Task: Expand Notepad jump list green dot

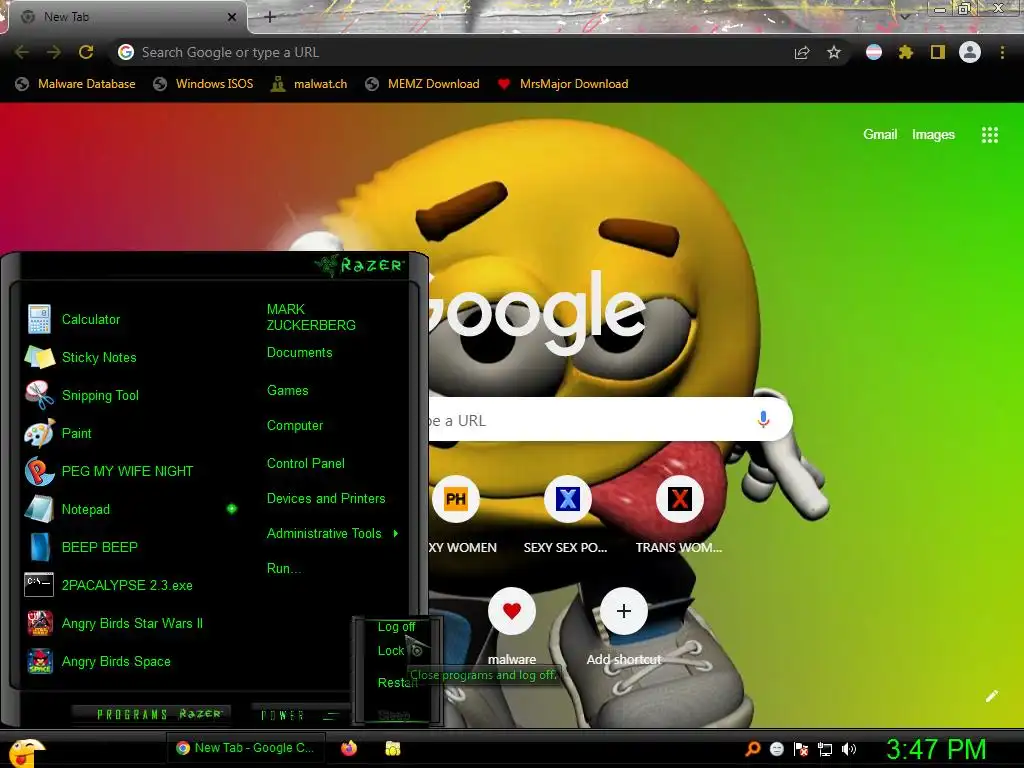Action: pyautogui.click(x=232, y=509)
